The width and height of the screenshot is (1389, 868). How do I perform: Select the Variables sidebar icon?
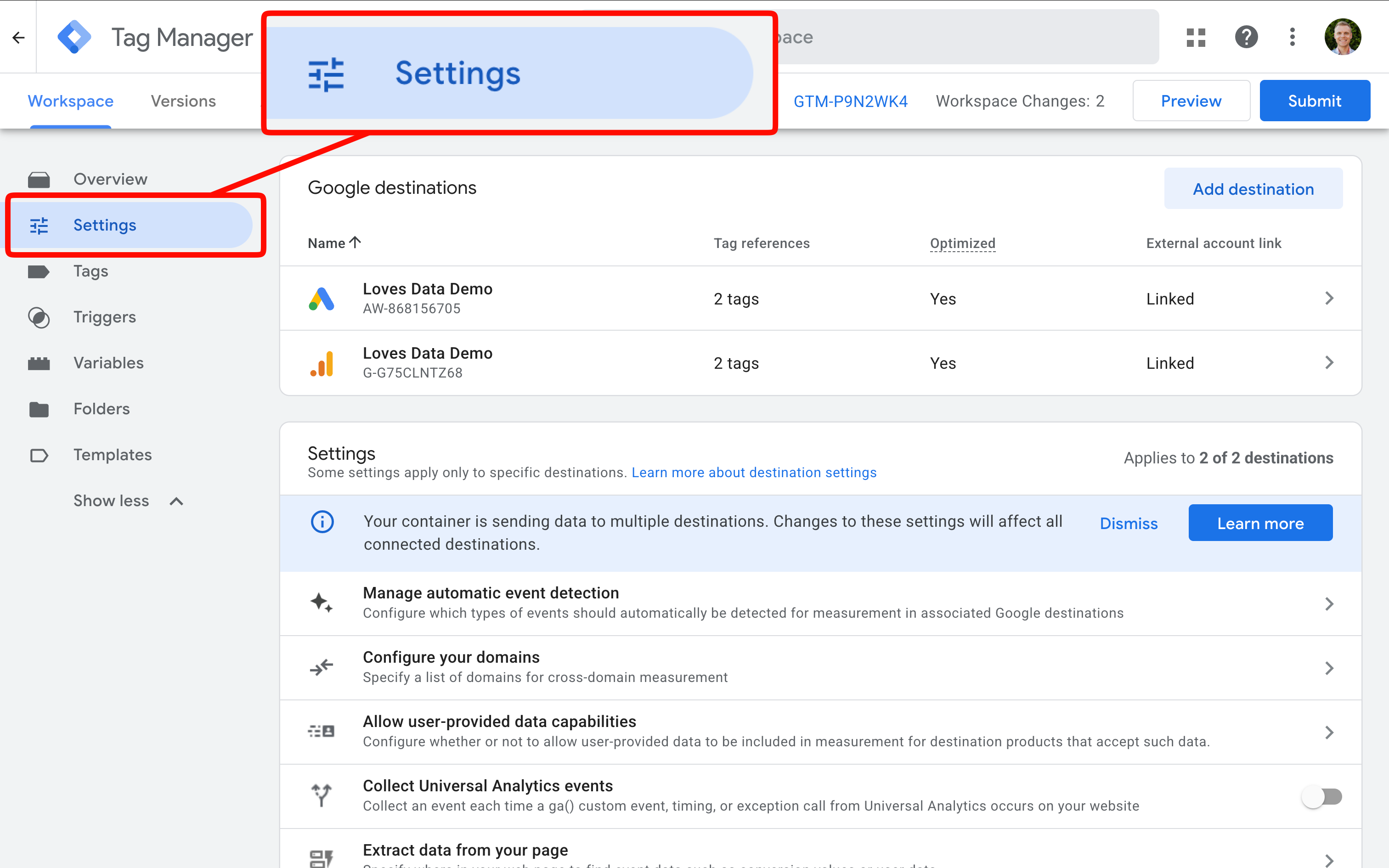(39, 363)
